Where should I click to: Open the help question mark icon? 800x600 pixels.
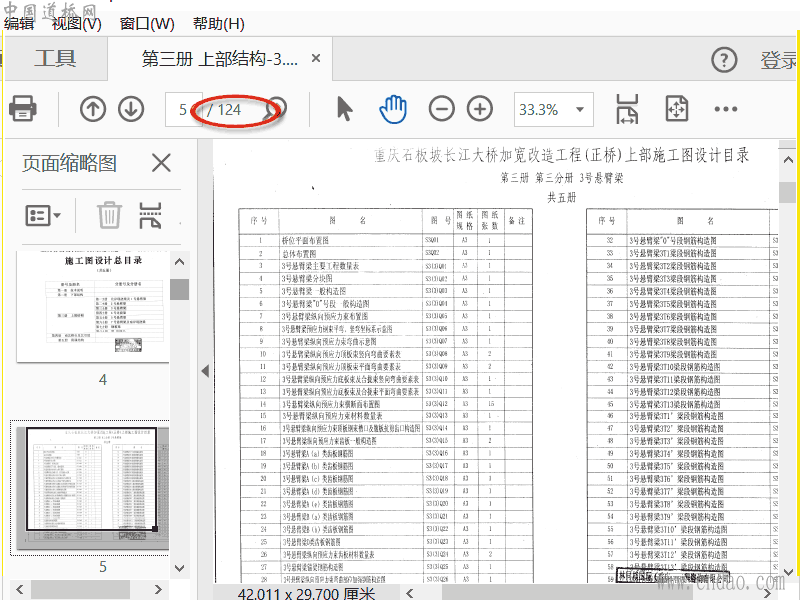coord(724,60)
